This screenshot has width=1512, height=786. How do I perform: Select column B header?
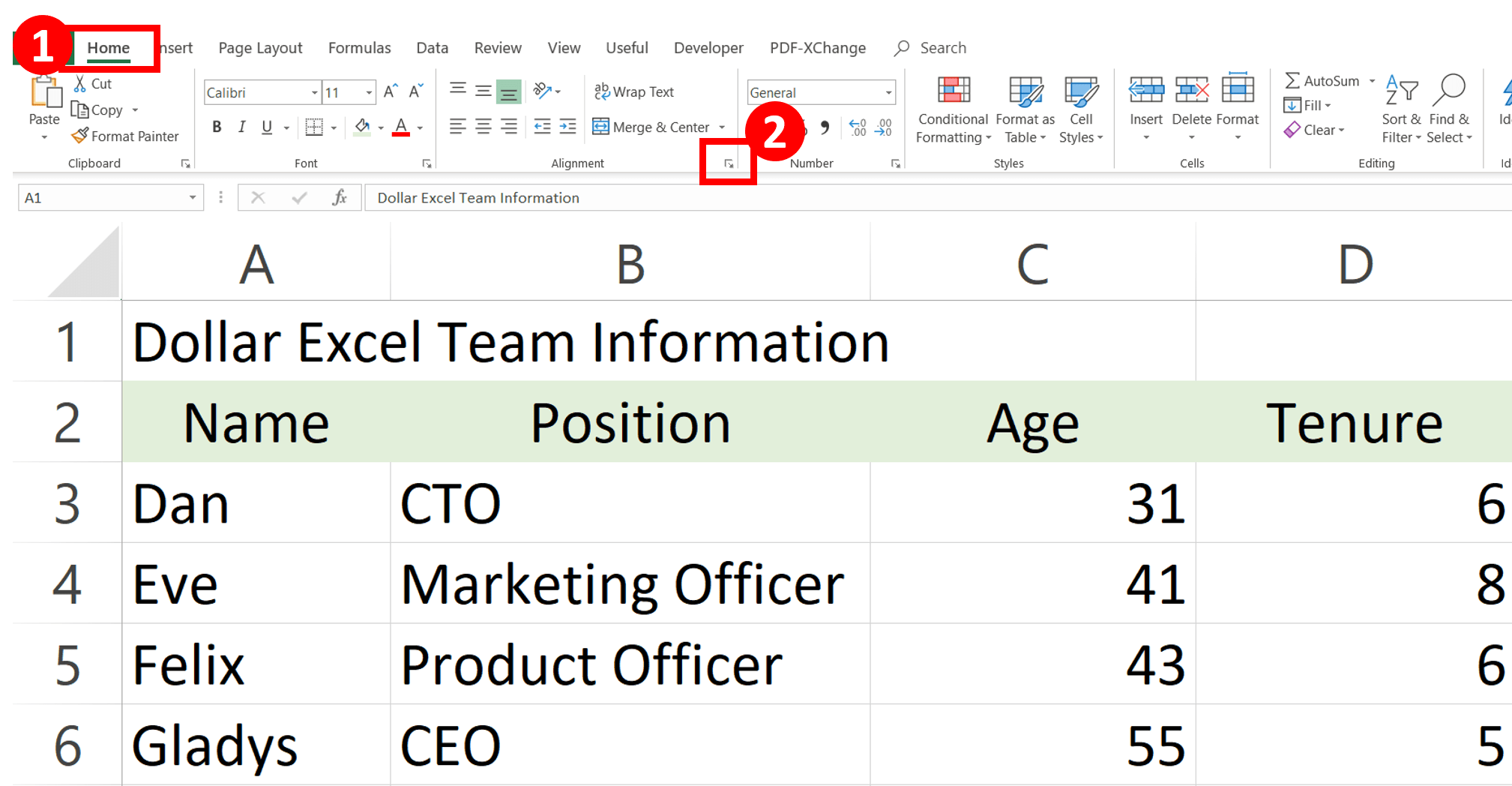pos(630,264)
